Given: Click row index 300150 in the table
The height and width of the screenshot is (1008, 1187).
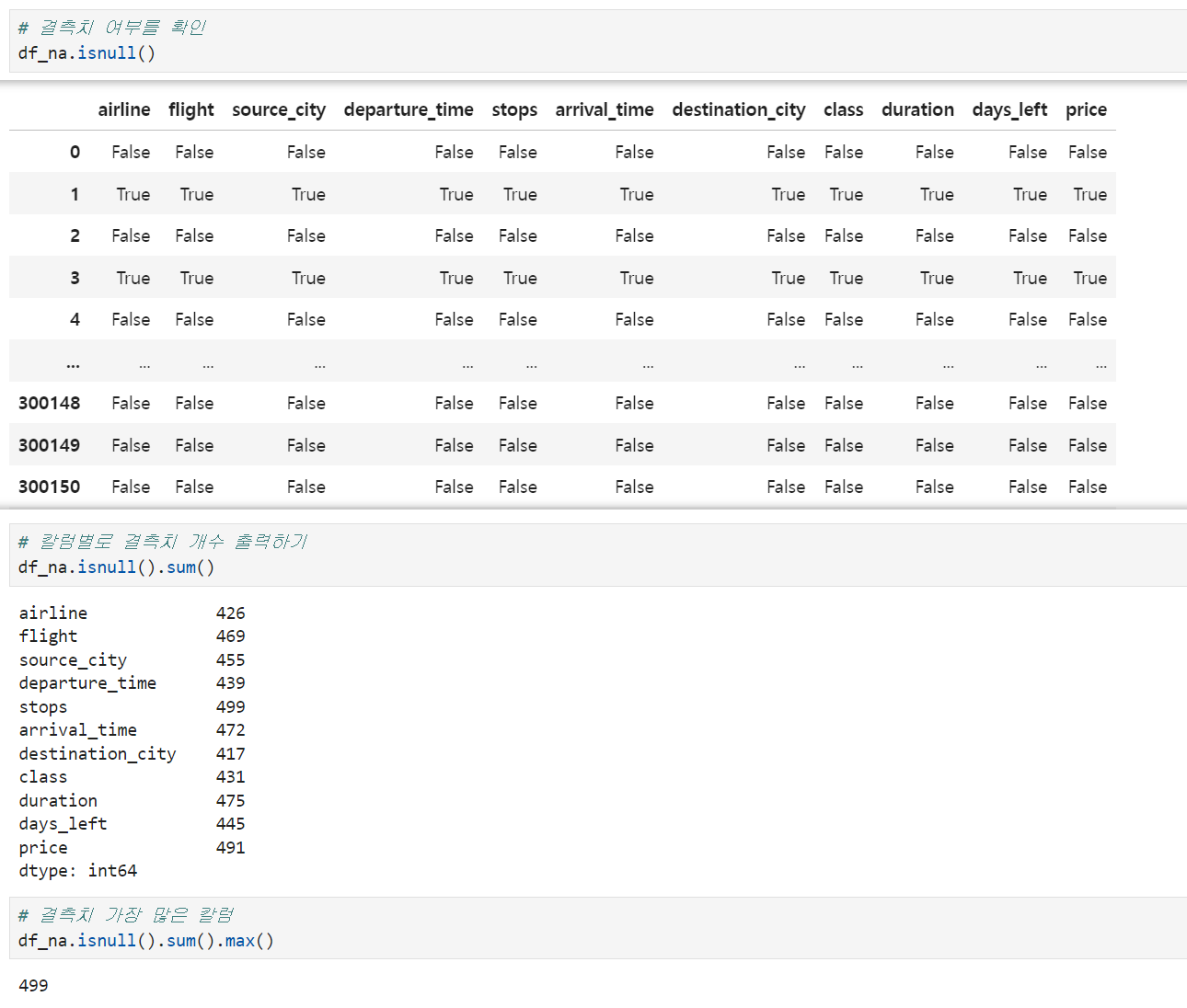Looking at the screenshot, I should coord(50,487).
